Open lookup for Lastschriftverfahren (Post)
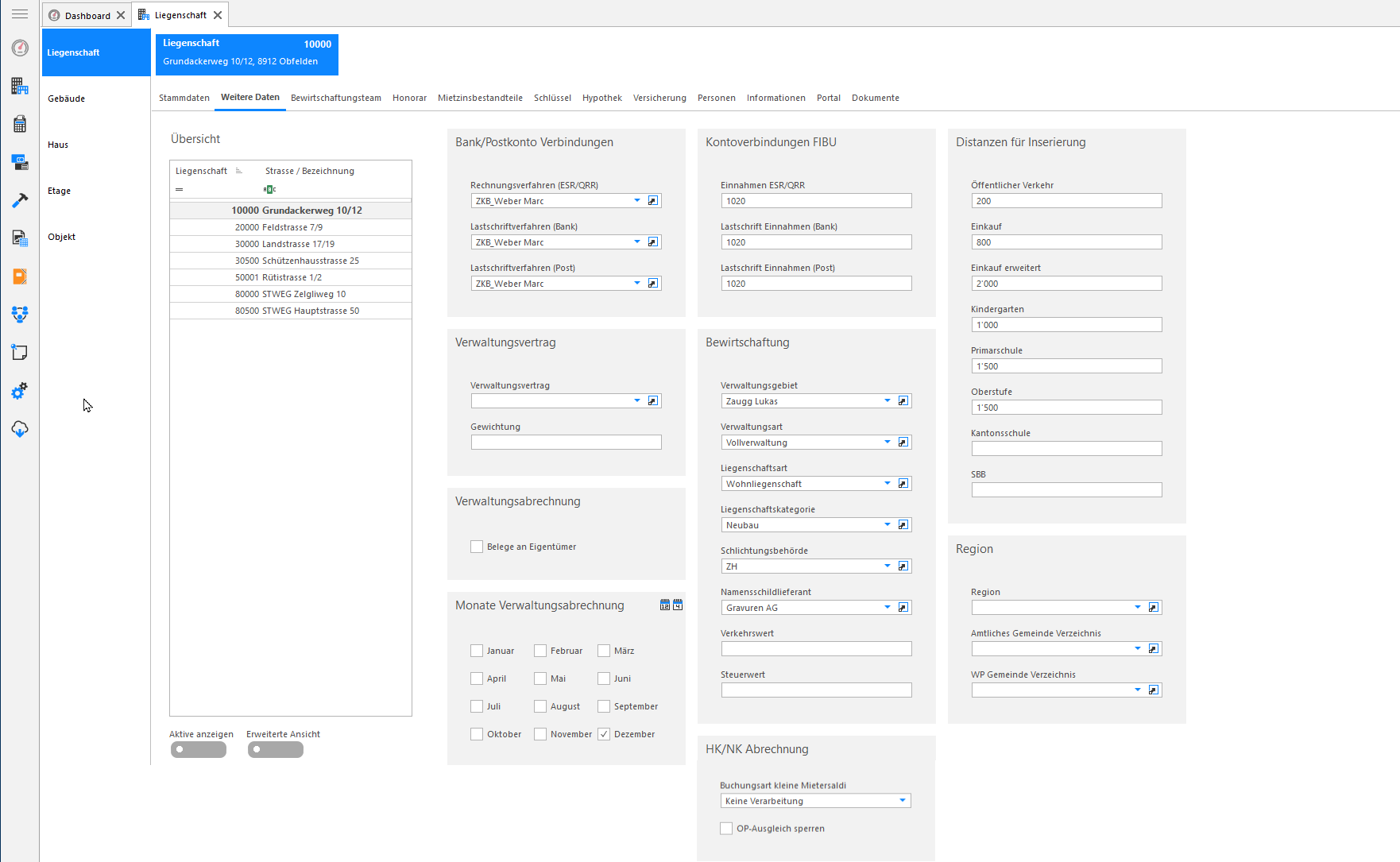This screenshot has height=862, width=1400. coord(653,284)
